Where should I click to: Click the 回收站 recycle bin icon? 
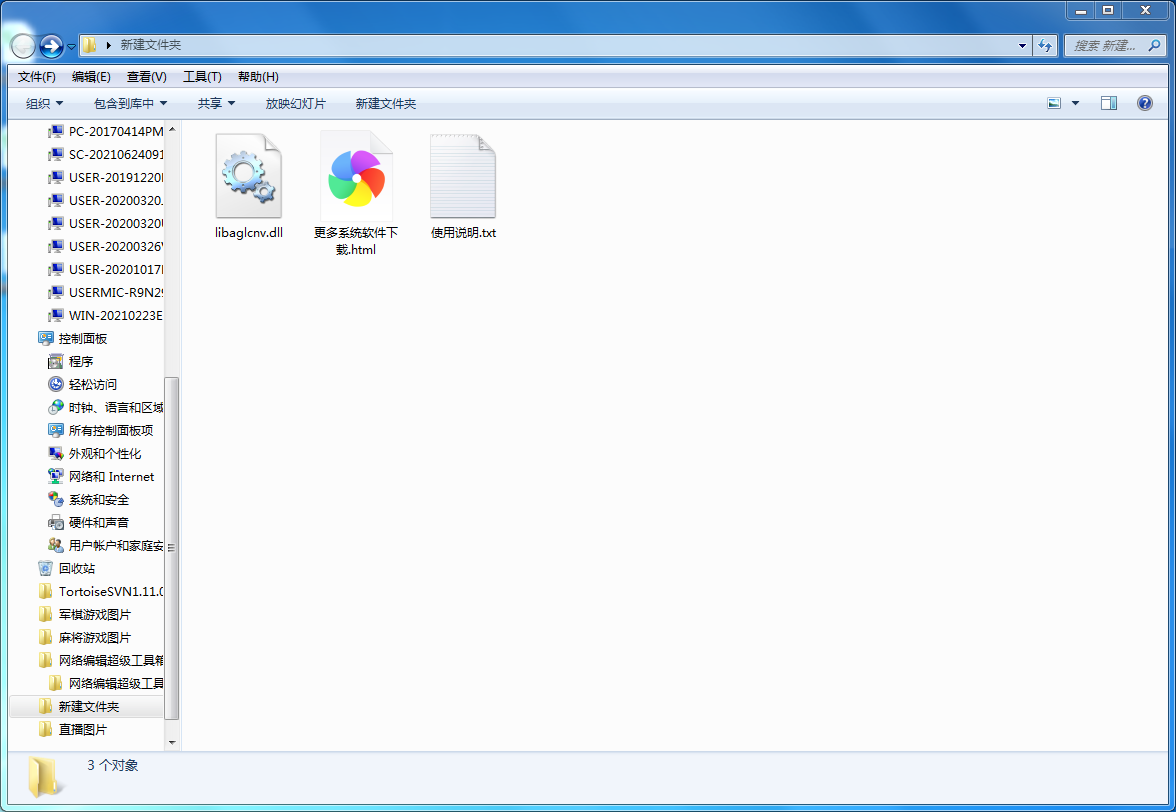coord(46,568)
